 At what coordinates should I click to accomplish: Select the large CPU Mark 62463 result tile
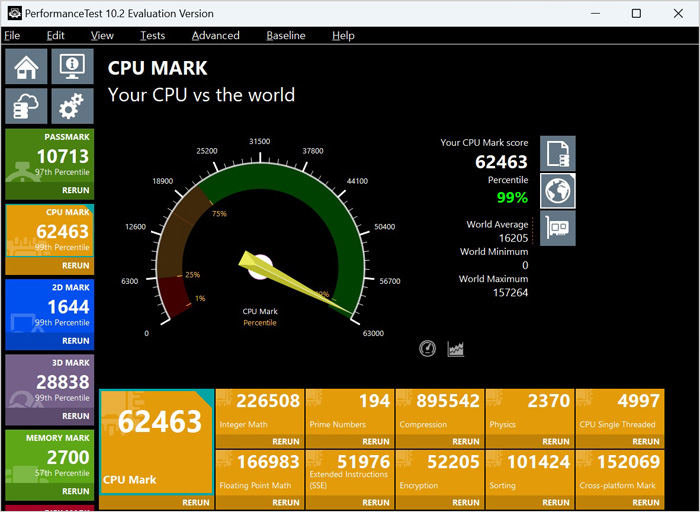[156, 442]
